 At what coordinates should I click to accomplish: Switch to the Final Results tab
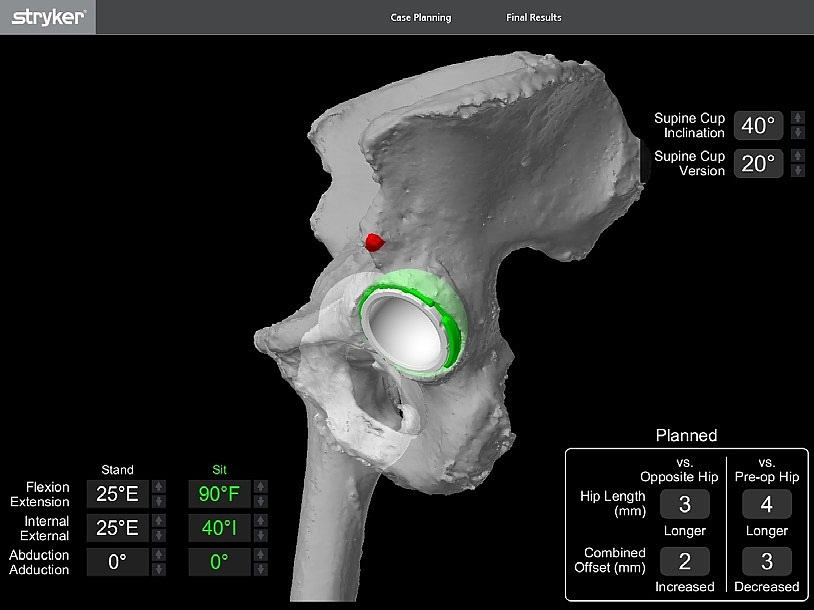coord(533,18)
